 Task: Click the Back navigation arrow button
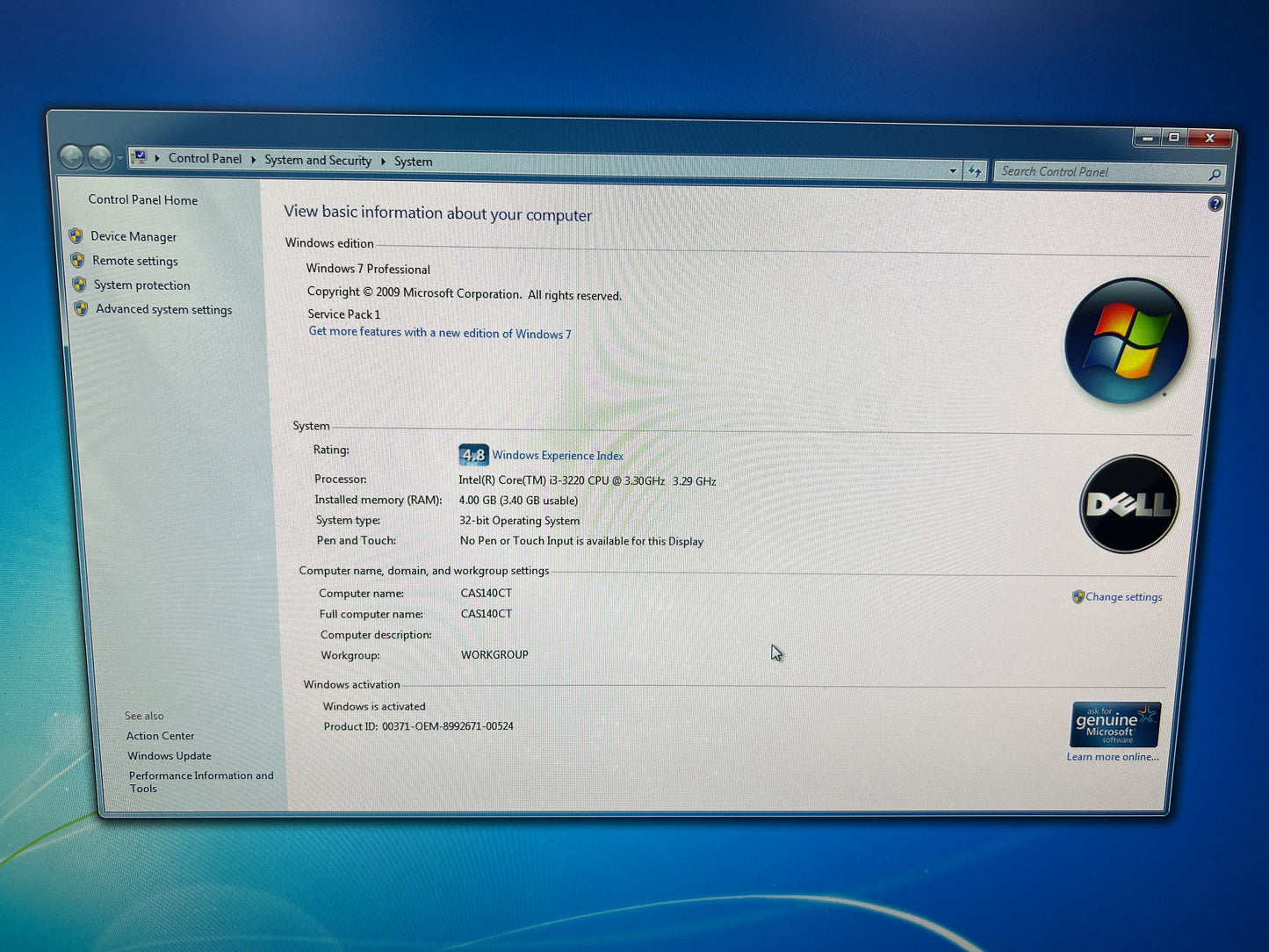[72, 157]
